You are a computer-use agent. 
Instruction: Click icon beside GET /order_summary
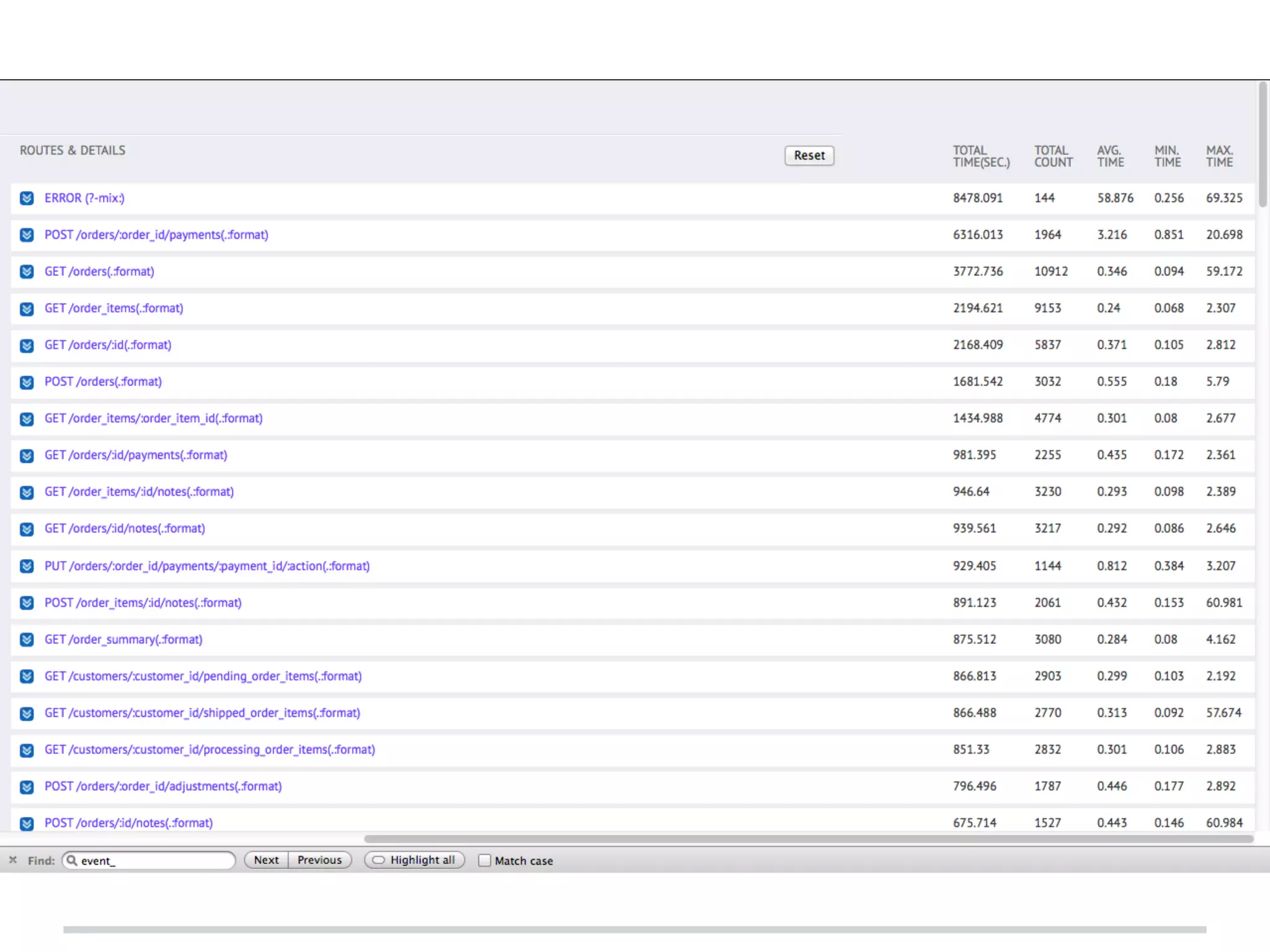[x=27, y=639]
